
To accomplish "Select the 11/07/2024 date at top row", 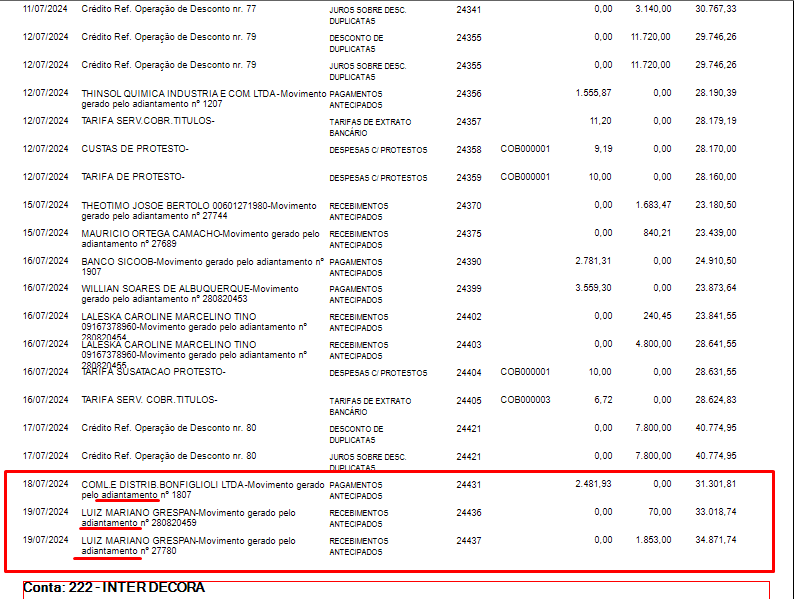I will coord(45,9).
